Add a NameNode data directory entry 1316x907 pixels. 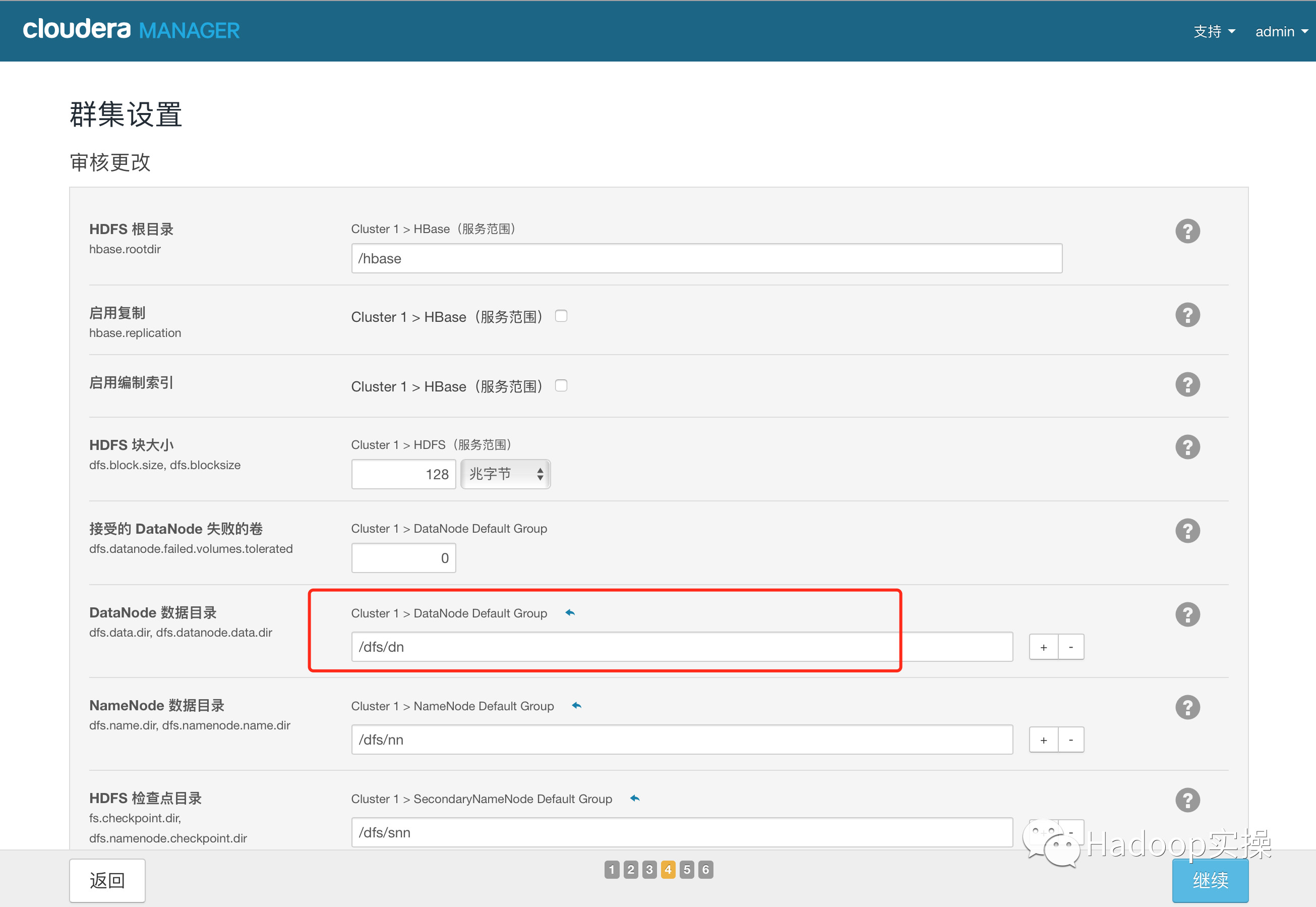(x=1043, y=740)
